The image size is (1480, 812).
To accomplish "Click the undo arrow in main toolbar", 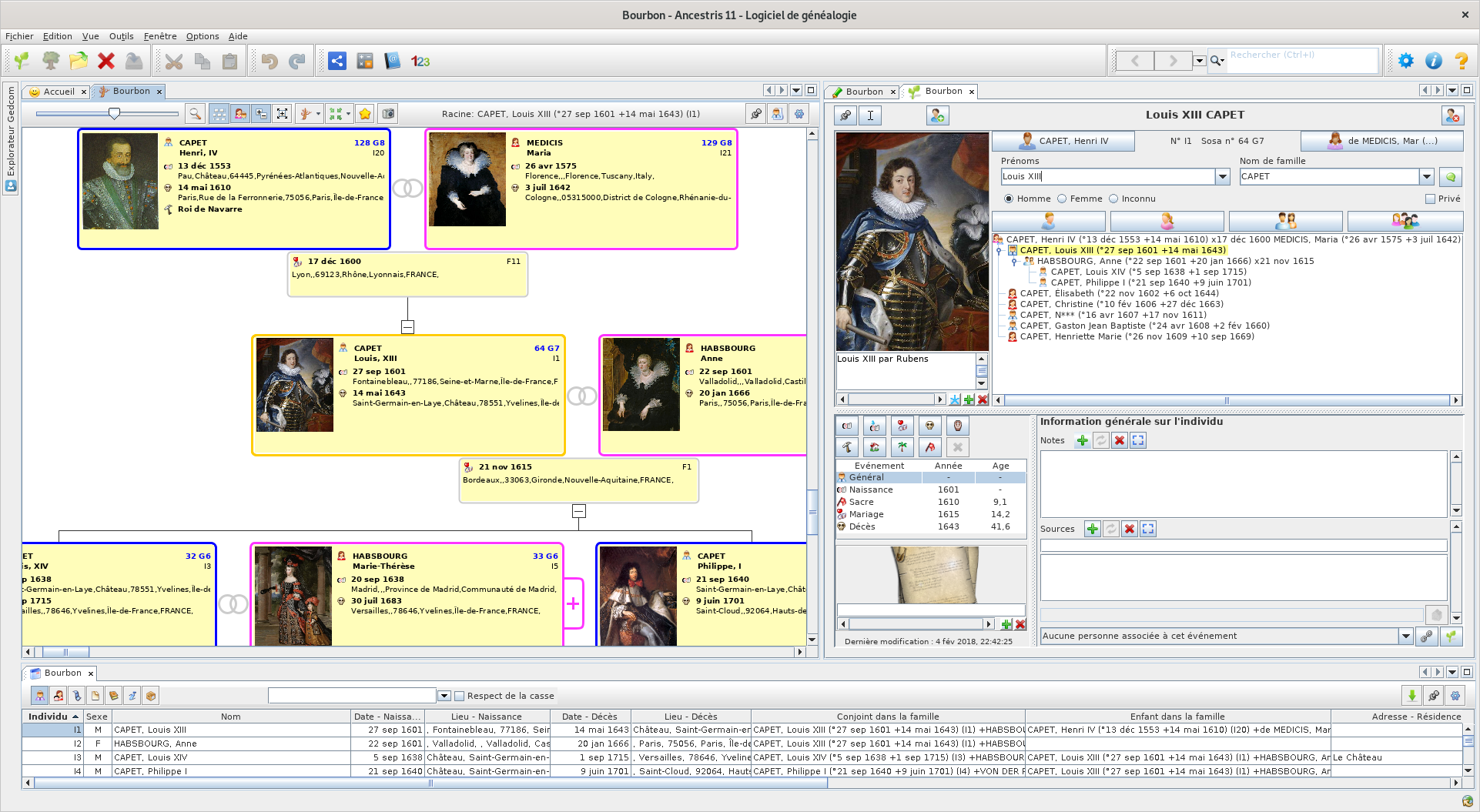I will click(x=269, y=62).
